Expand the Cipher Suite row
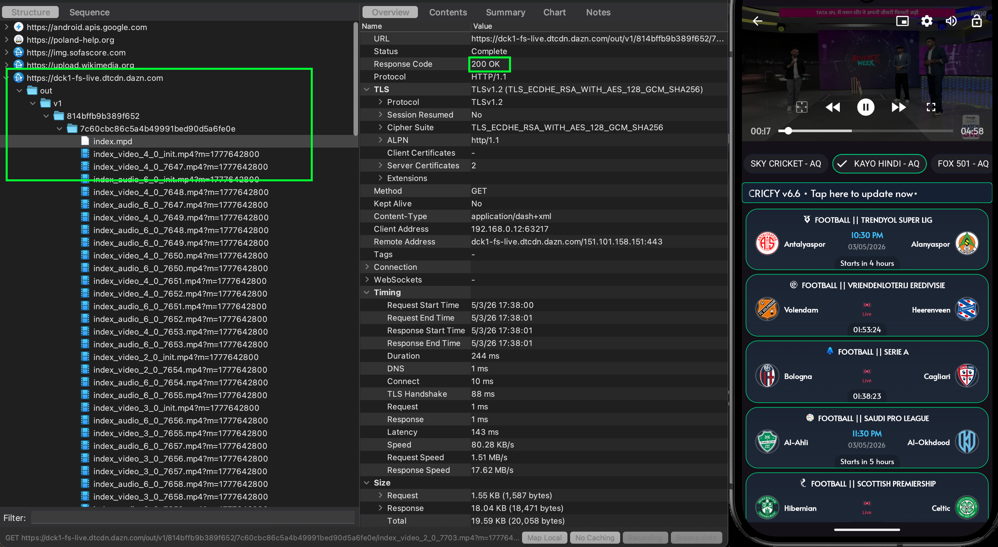 coord(380,127)
